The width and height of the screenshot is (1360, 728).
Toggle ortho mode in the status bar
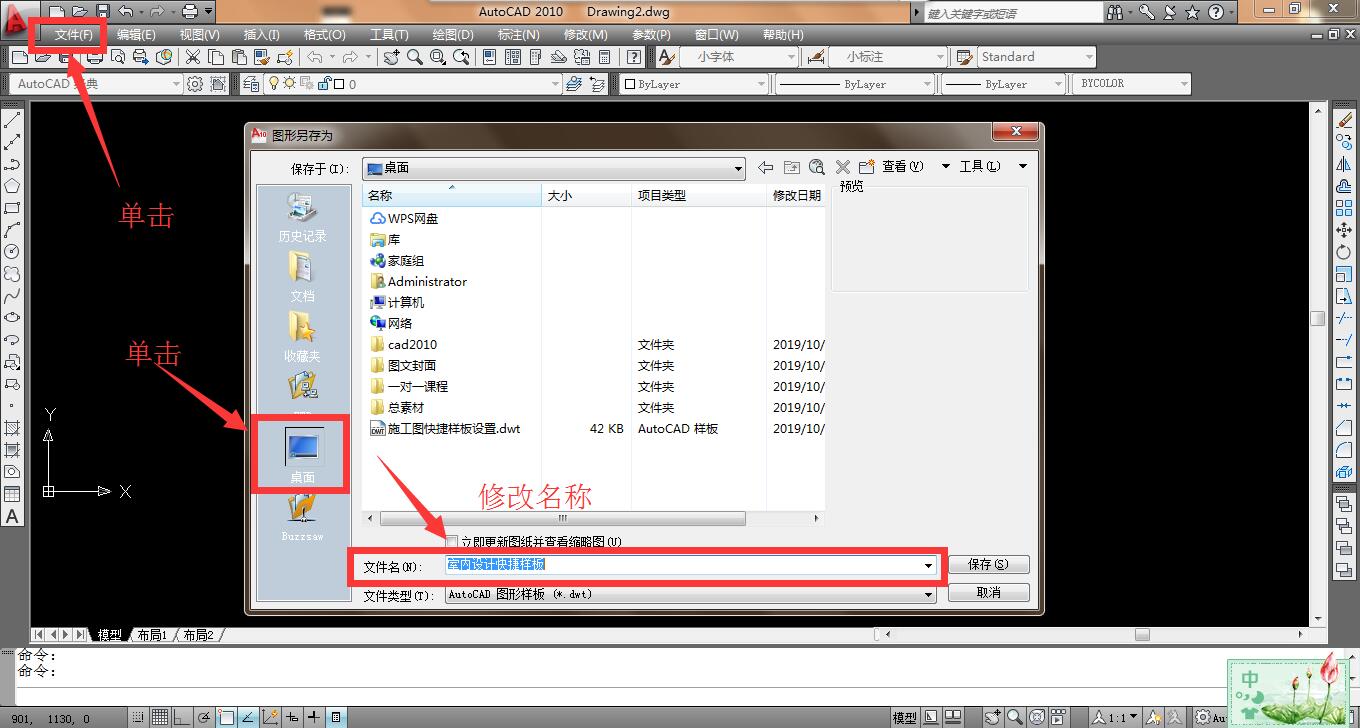pos(182,717)
